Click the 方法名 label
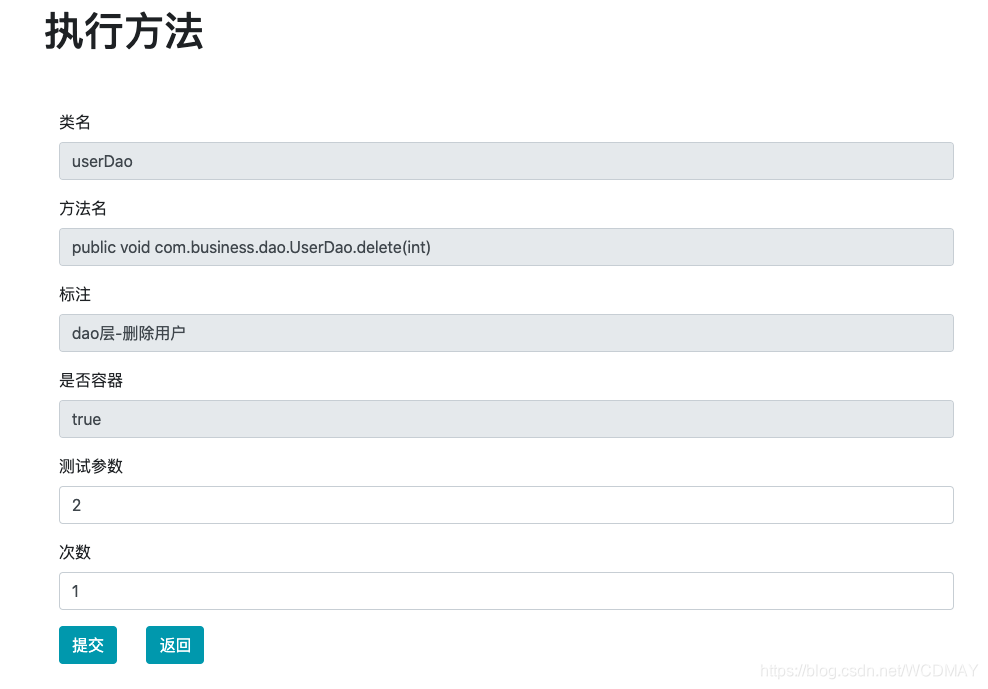This screenshot has width=988, height=689. click(83, 208)
